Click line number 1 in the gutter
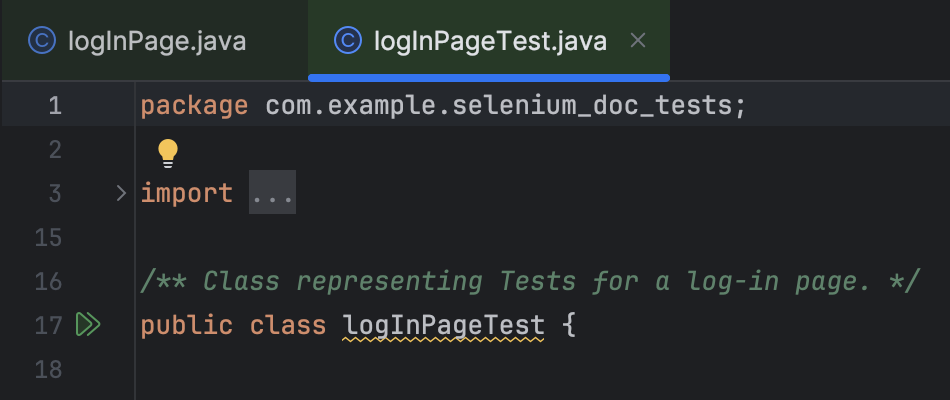This screenshot has height=400, width=950. click(55, 105)
